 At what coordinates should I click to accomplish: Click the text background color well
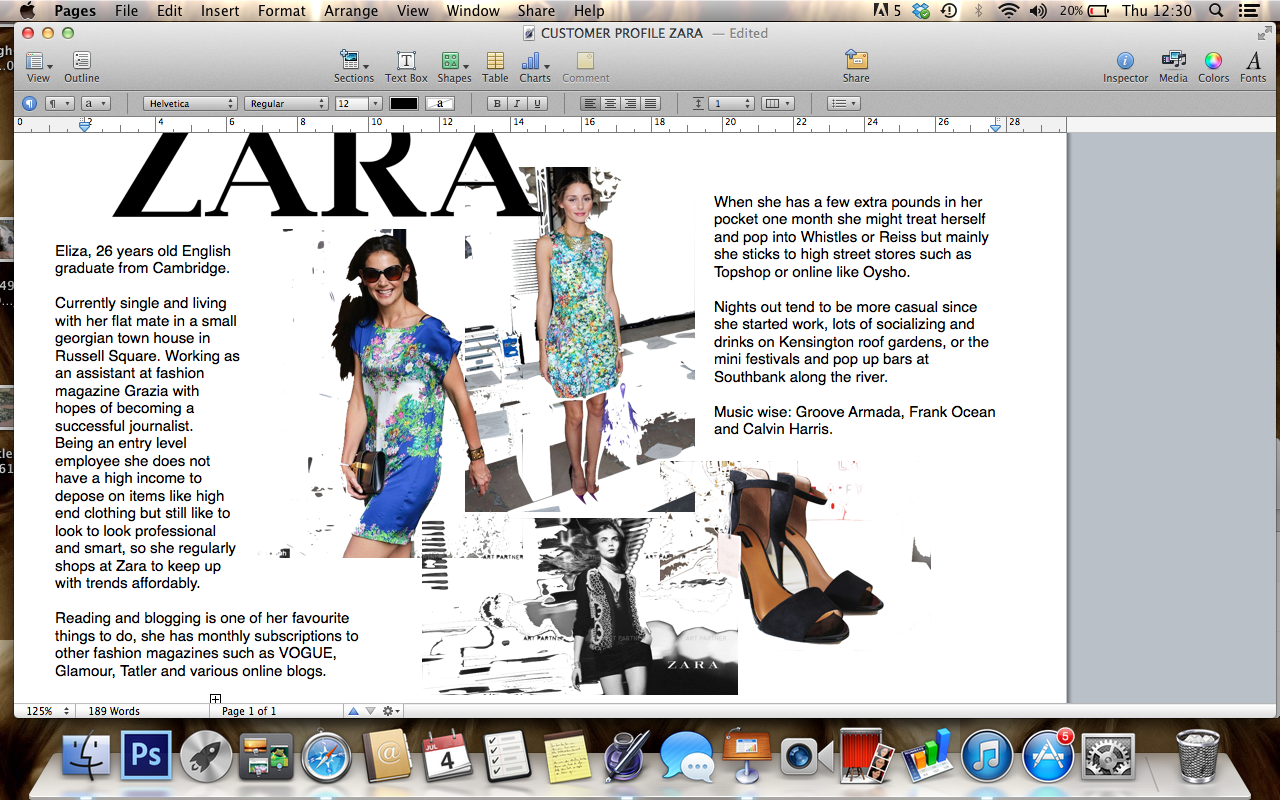pos(440,103)
